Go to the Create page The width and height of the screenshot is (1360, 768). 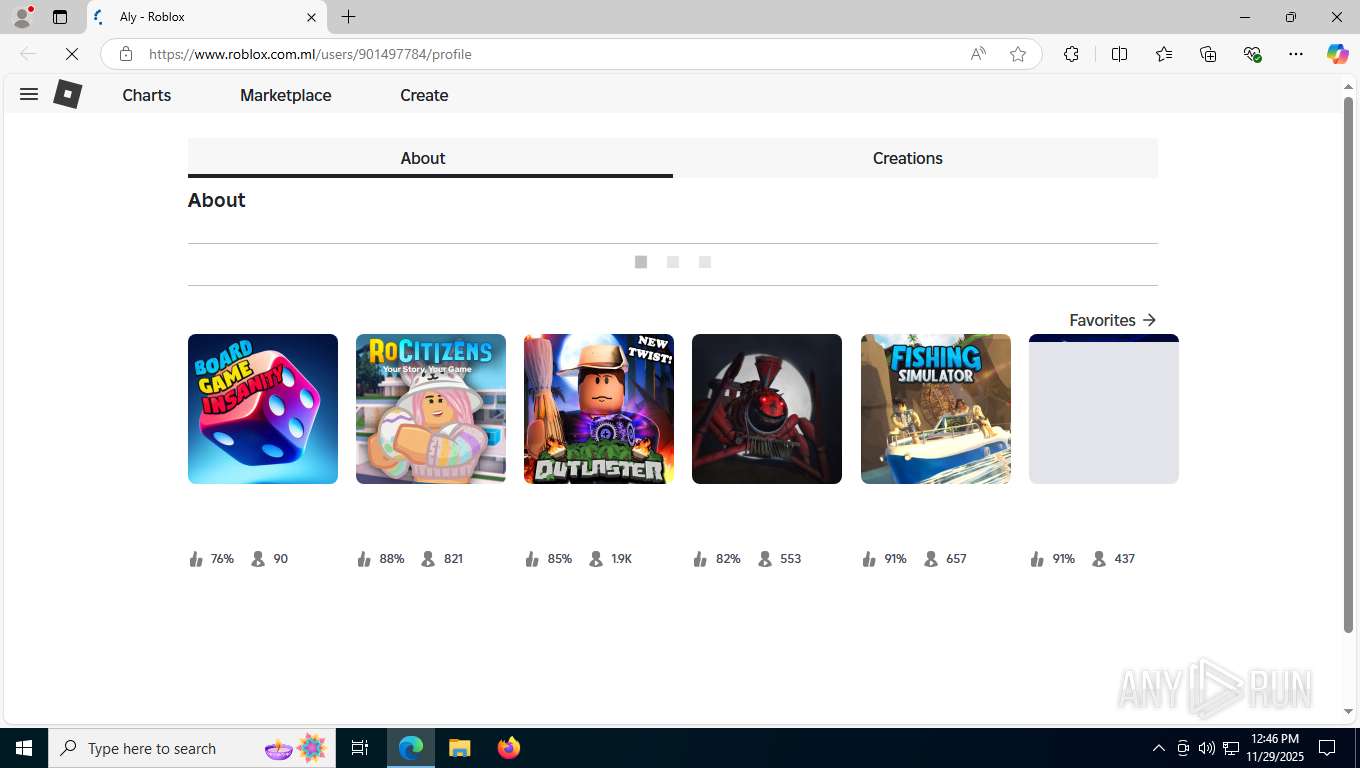424,95
